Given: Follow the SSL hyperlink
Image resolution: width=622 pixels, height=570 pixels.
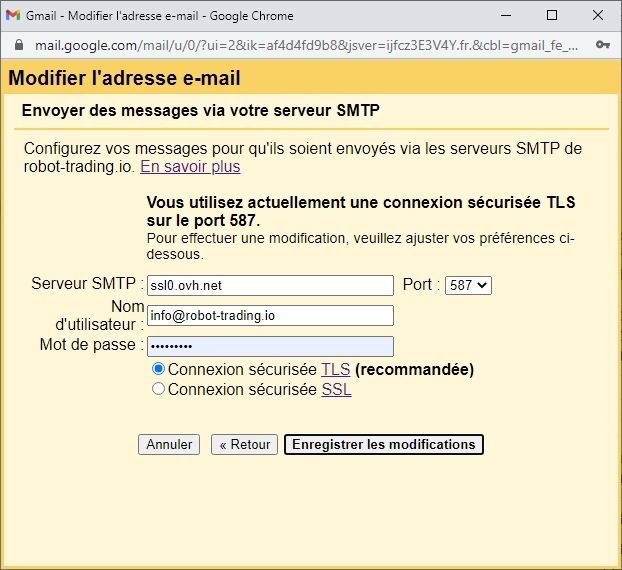Looking at the screenshot, I should (336, 389).
